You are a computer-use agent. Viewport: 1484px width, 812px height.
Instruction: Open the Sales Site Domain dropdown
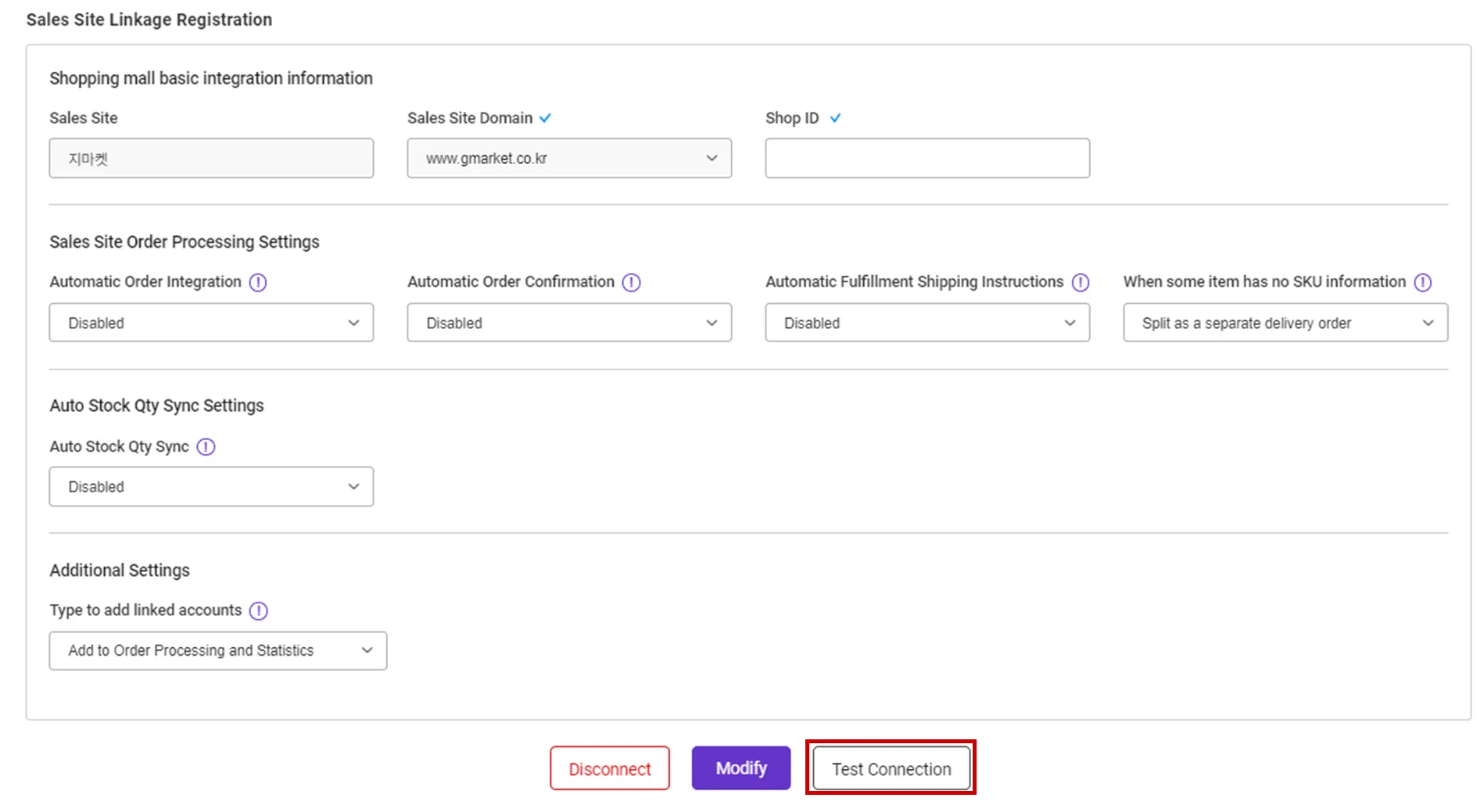click(569, 159)
